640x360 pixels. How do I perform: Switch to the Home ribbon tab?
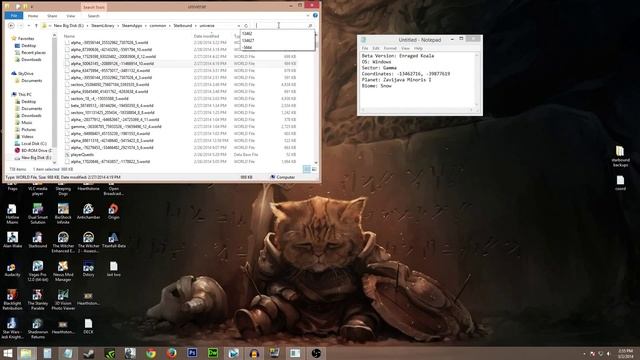click(33, 16)
